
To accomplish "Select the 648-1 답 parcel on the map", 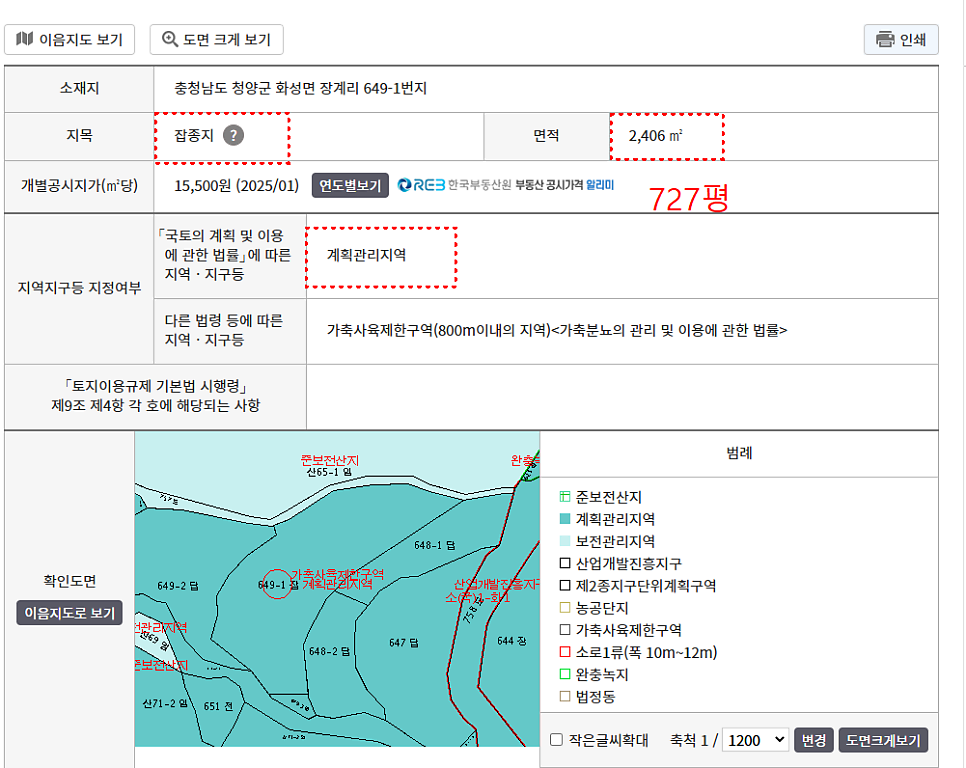I will click(x=434, y=545).
